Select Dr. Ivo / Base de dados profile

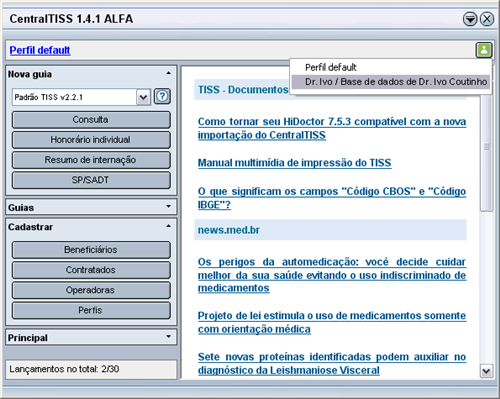coord(391,82)
